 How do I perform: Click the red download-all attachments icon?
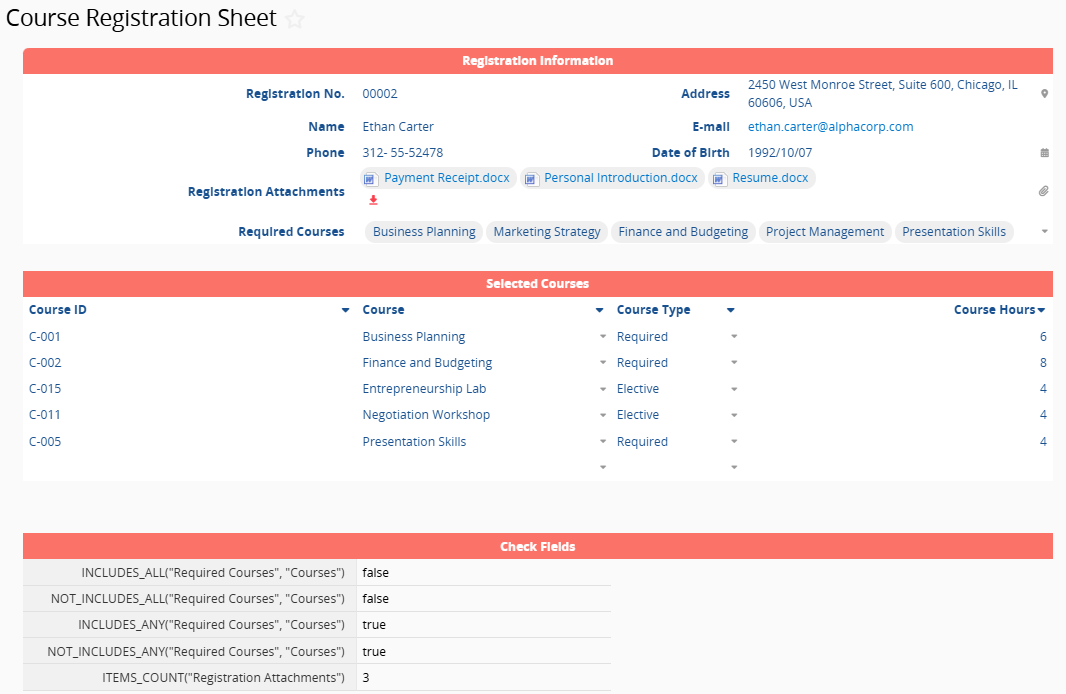[373, 200]
